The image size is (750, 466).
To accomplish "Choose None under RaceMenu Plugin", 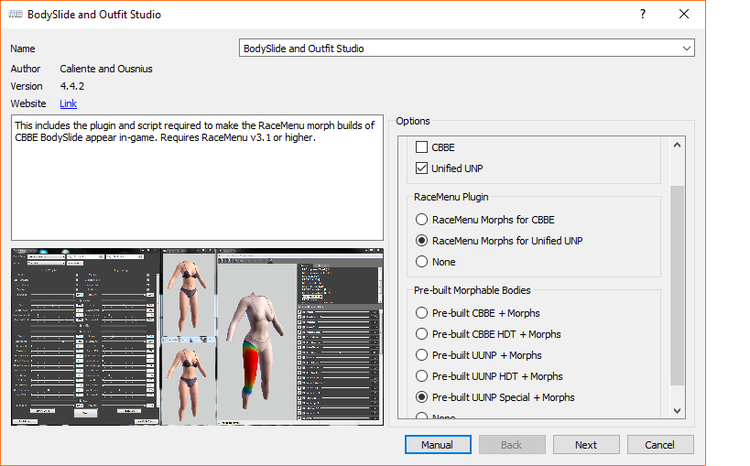I will pos(421,262).
